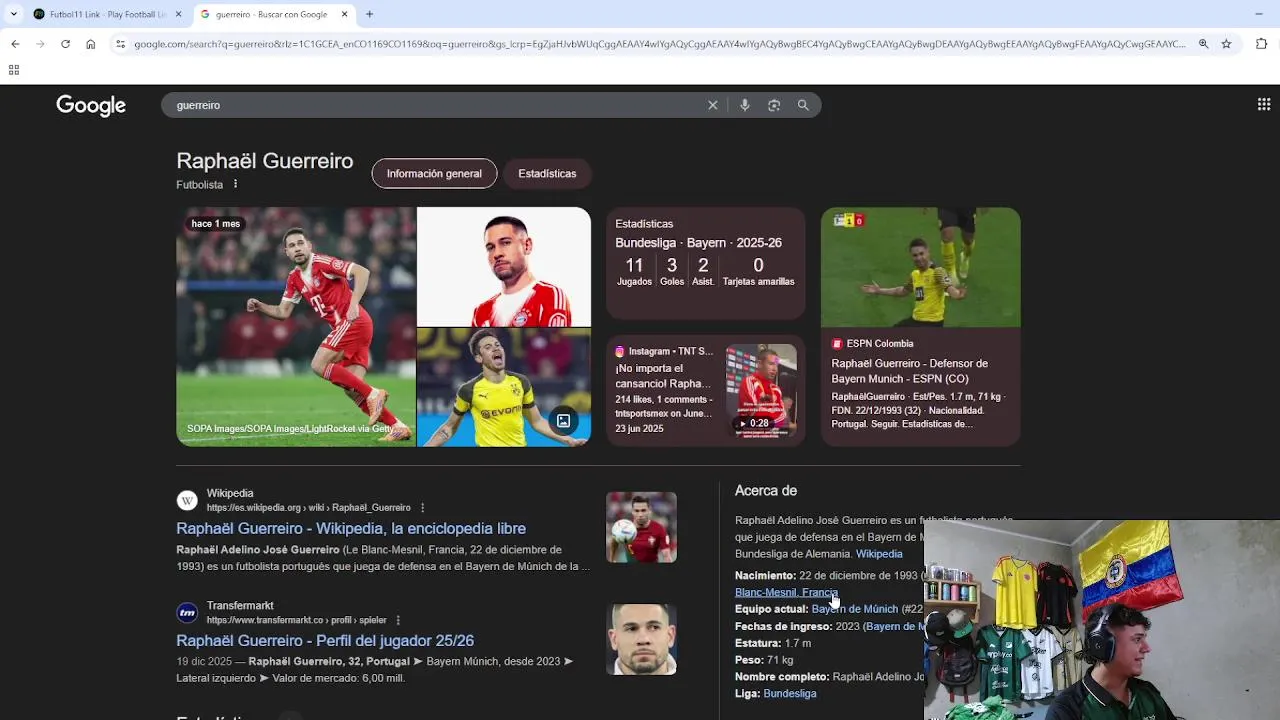Click the Raphaël Guerreiro heading
This screenshot has width=1280, height=720.
click(x=265, y=161)
